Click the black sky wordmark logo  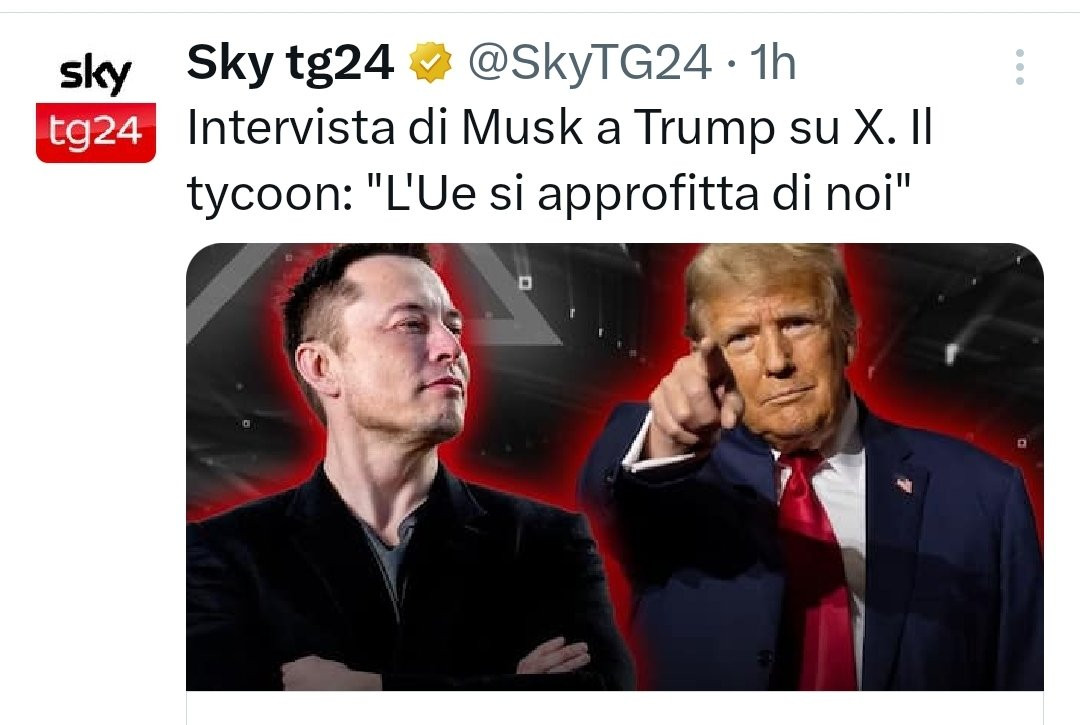tap(95, 75)
